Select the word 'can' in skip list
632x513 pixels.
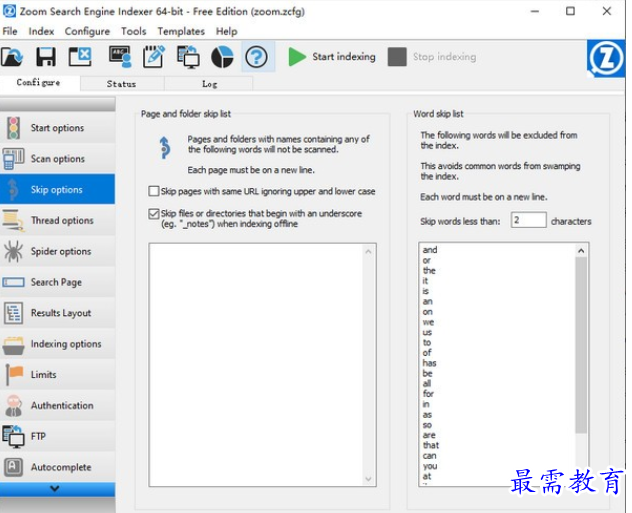pos(429,456)
